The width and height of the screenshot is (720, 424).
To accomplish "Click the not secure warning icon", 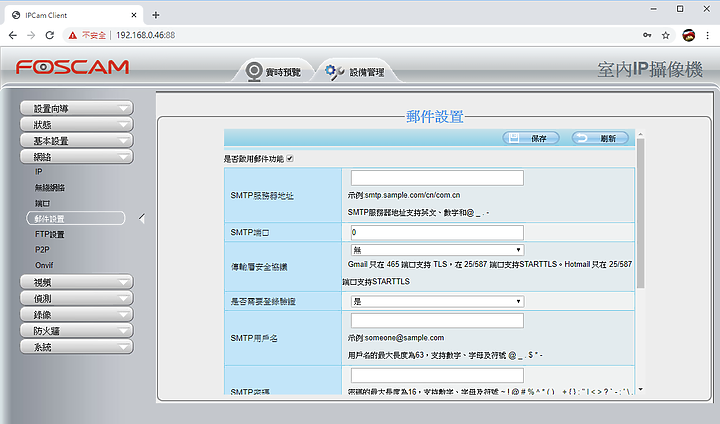I will coord(73,35).
